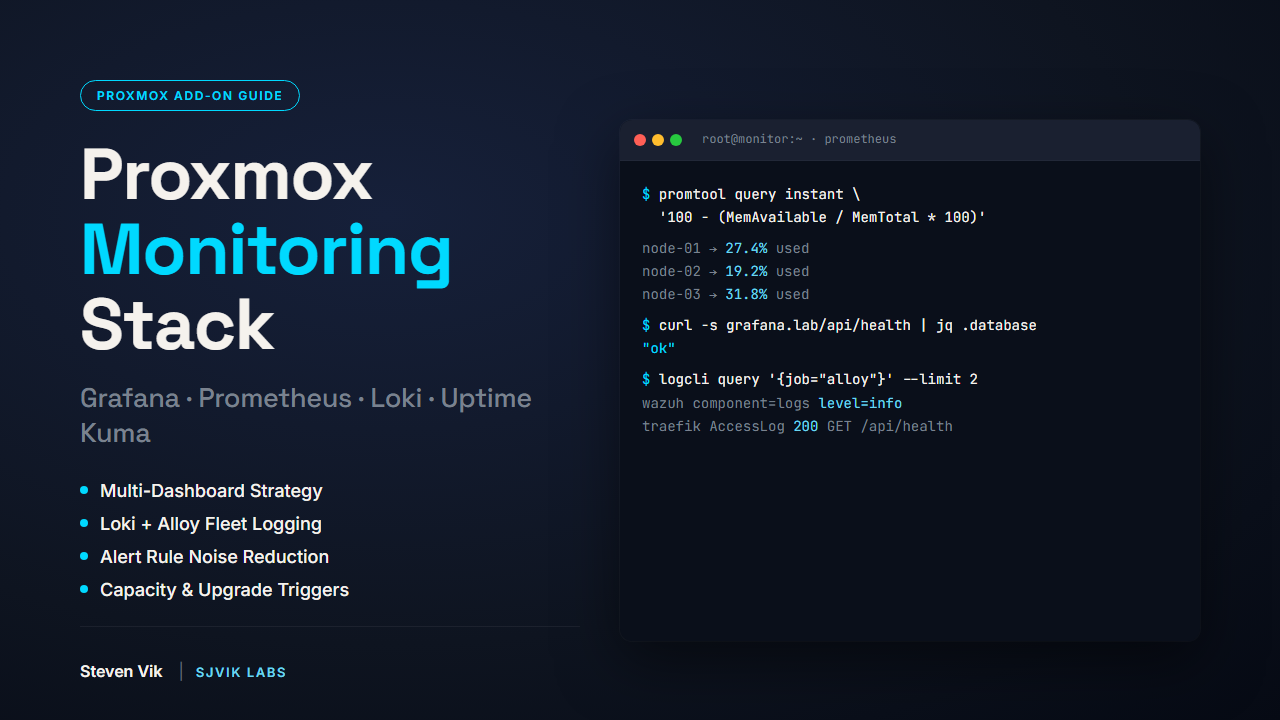Click the red close dot in terminal
The width and height of the screenshot is (1280, 720).
pos(640,140)
